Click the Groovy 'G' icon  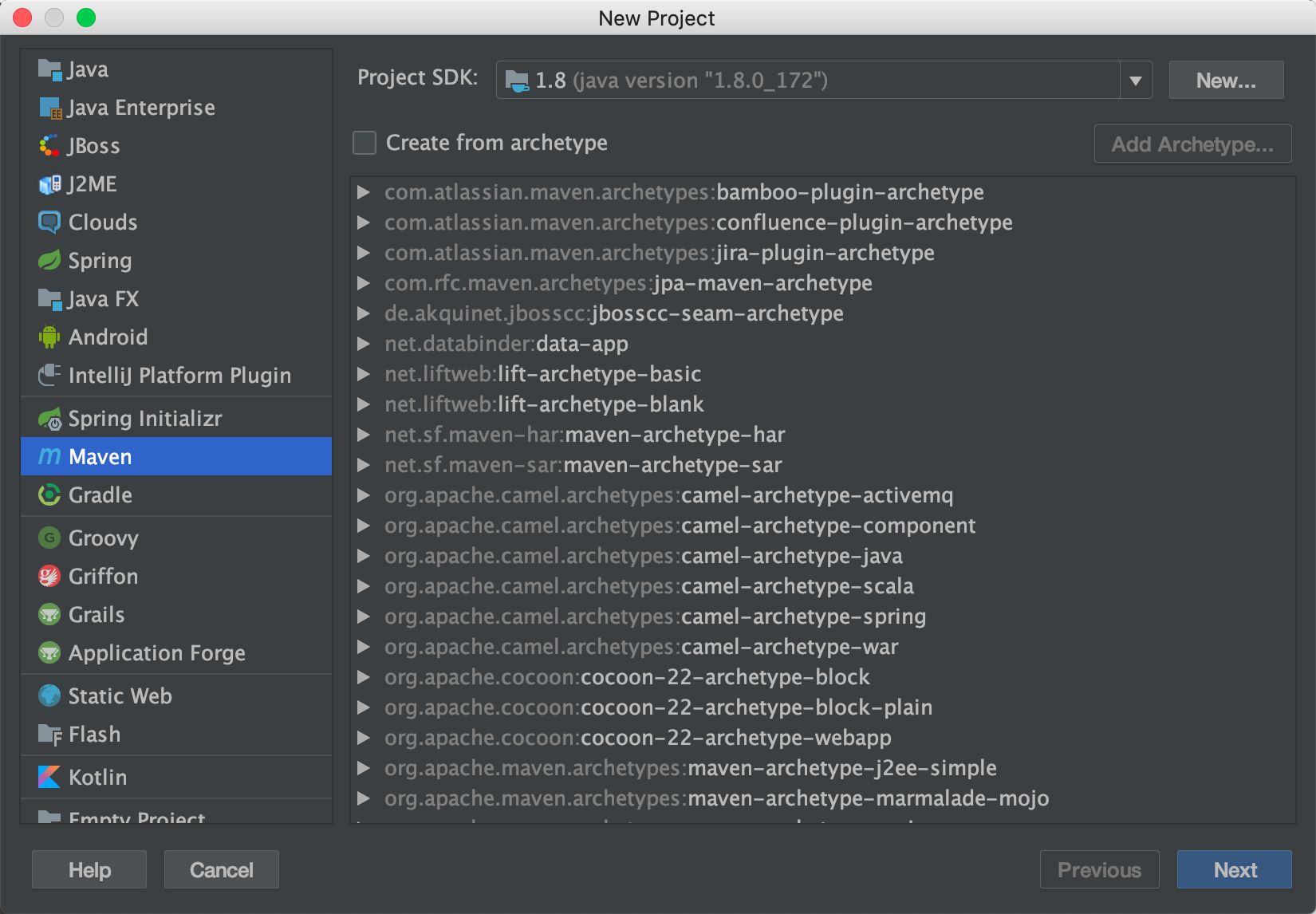pos(49,538)
